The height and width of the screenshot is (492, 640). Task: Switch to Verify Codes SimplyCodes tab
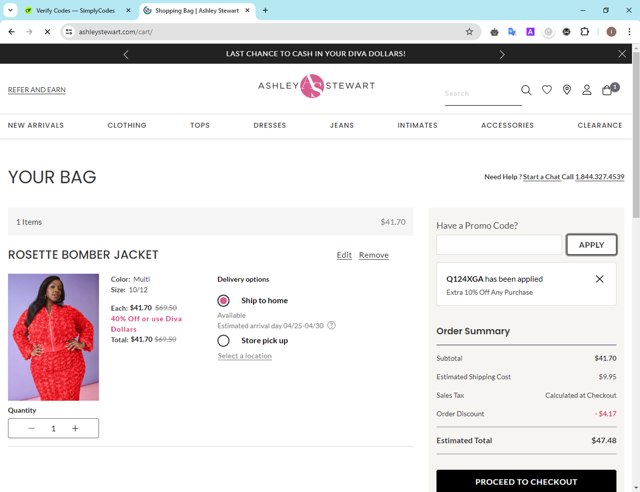pos(75,10)
